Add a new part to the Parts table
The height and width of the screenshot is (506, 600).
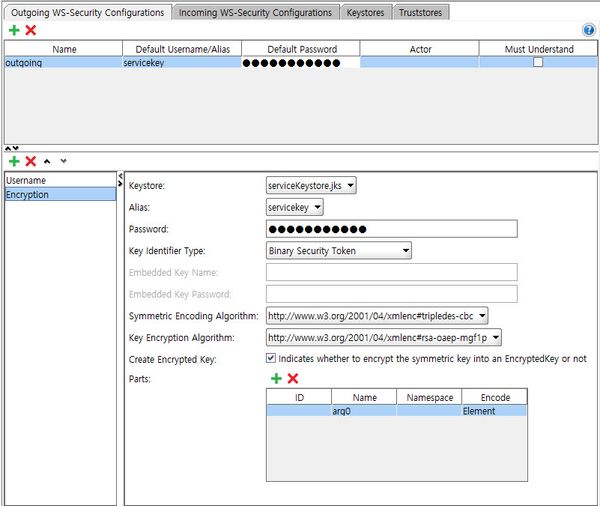point(276,379)
